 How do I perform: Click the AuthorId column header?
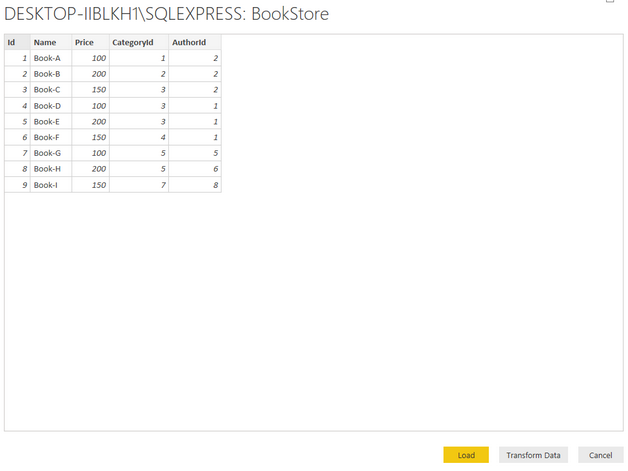pos(194,43)
